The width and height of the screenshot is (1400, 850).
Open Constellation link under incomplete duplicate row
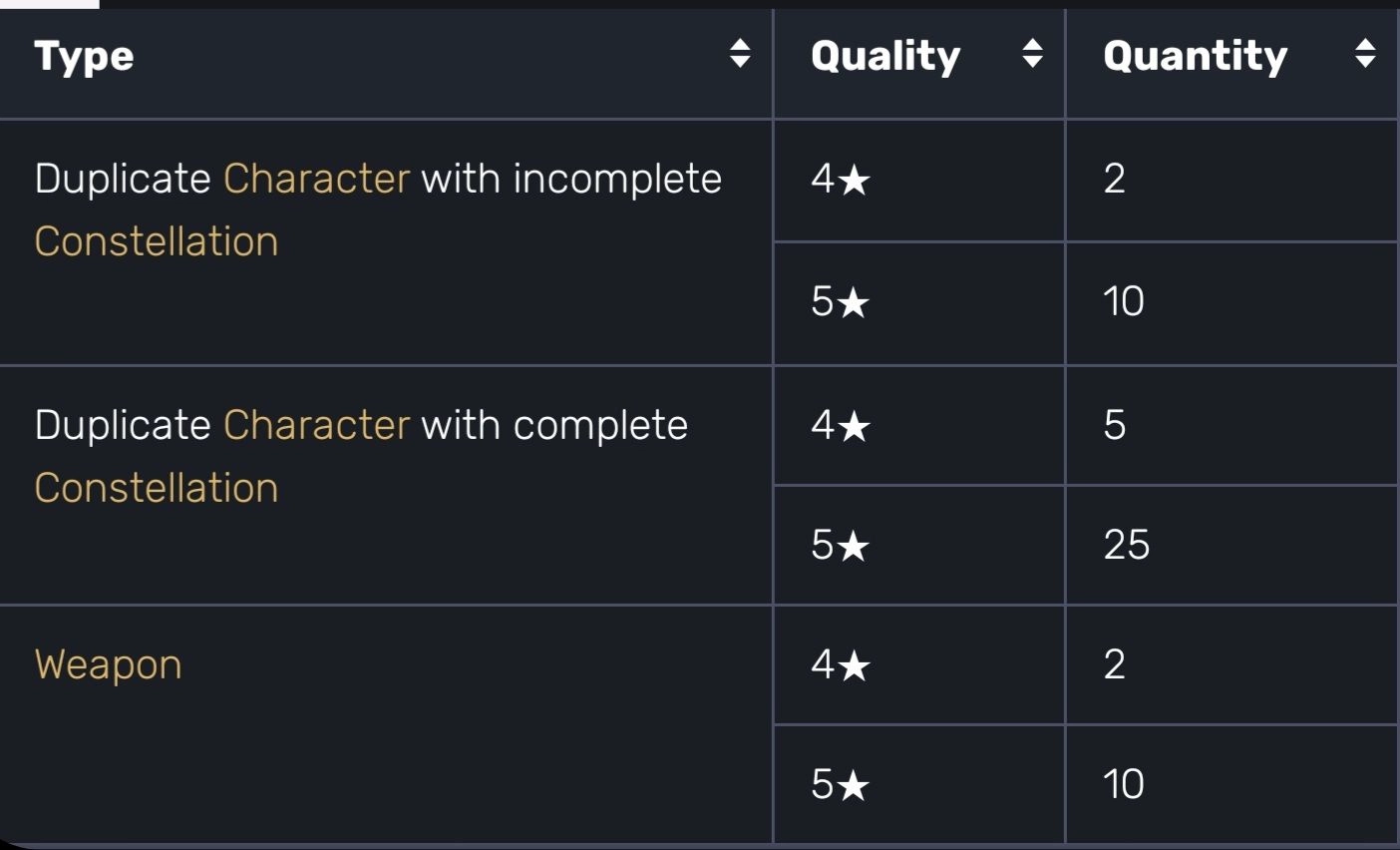click(x=157, y=242)
